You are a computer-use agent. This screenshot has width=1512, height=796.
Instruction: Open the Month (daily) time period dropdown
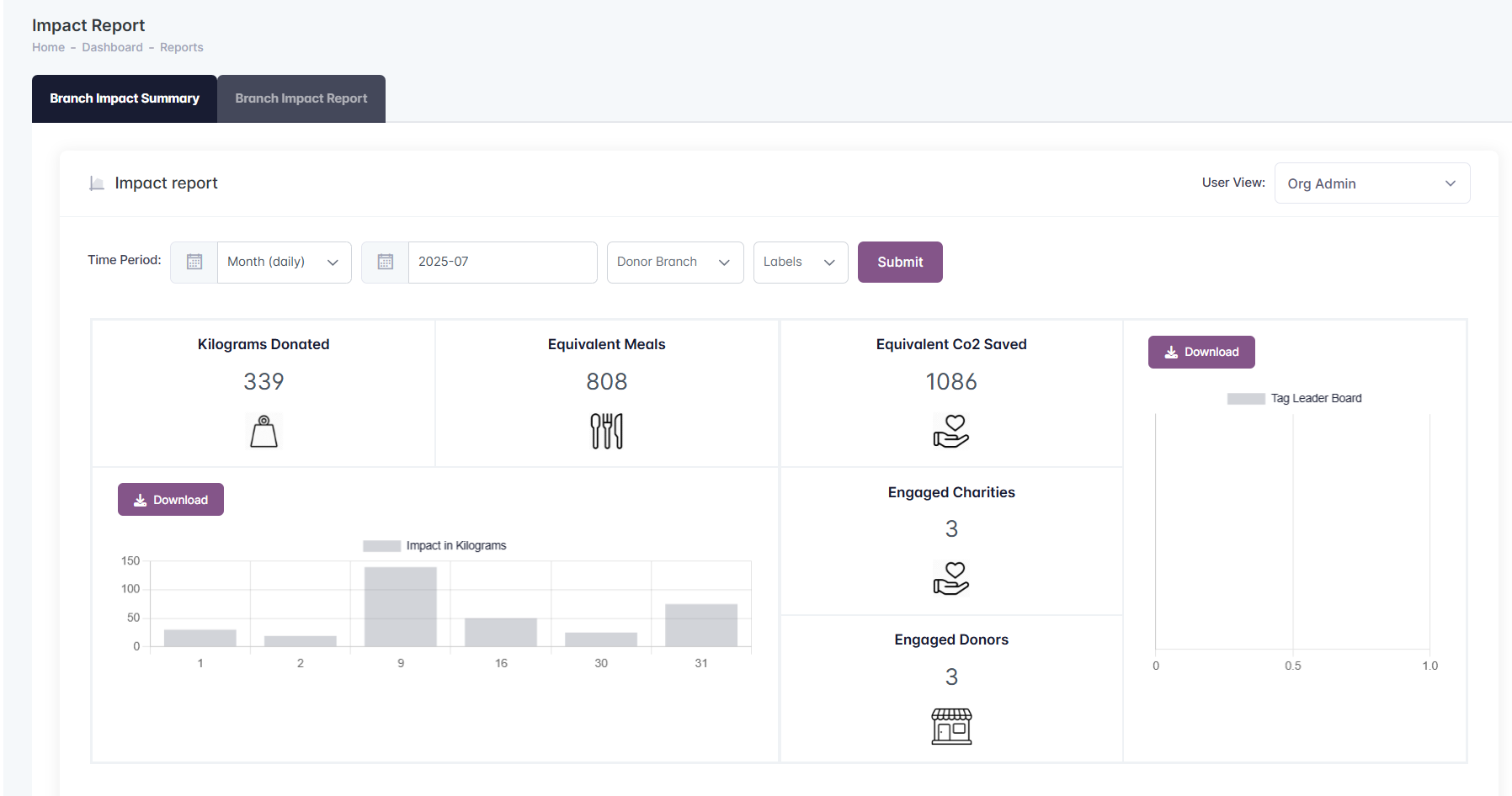284,263
